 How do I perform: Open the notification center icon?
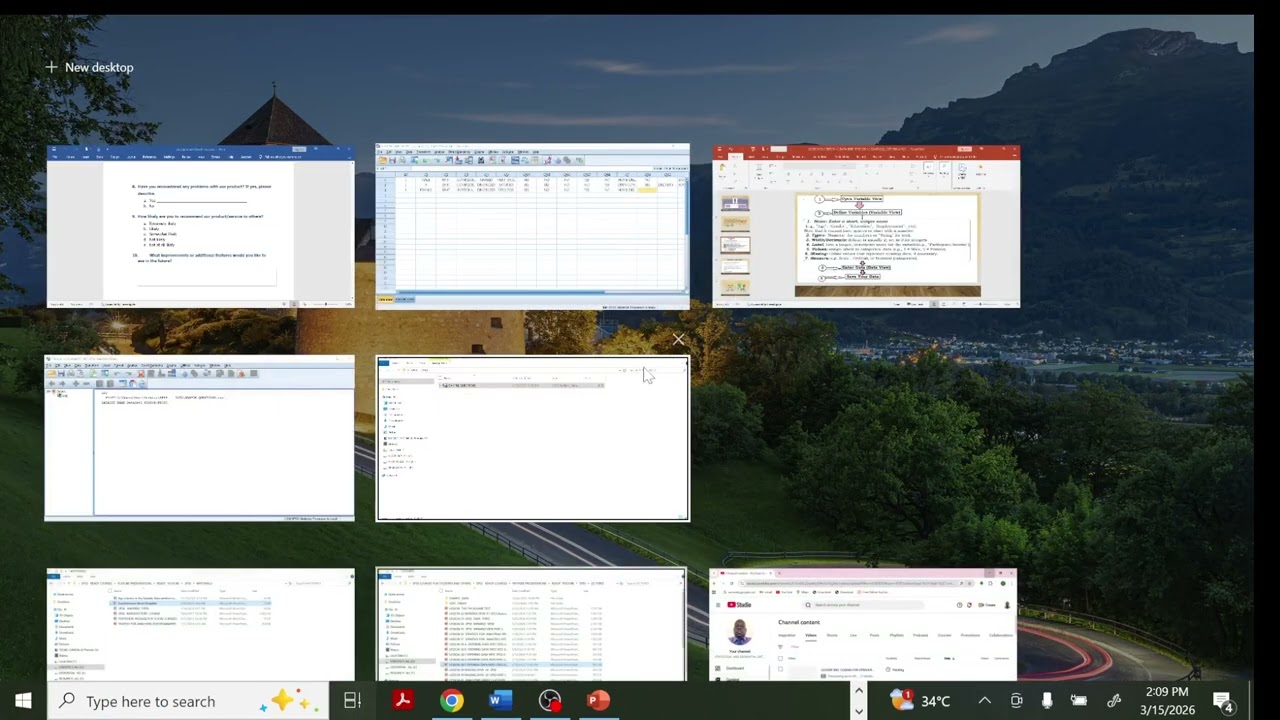coord(1224,701)
